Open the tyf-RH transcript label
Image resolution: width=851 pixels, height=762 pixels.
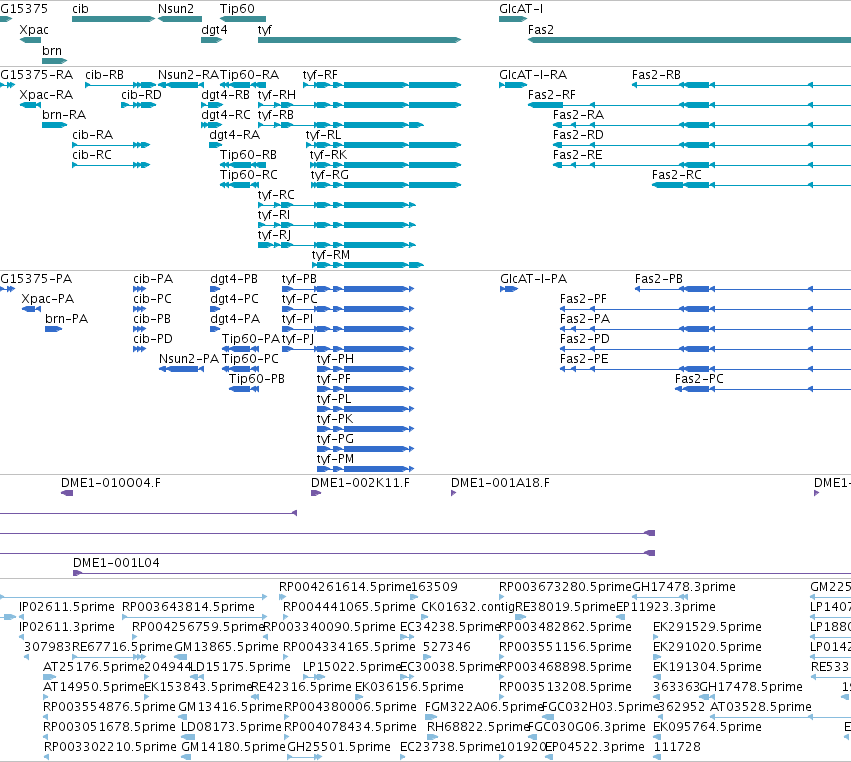(277, 95)
